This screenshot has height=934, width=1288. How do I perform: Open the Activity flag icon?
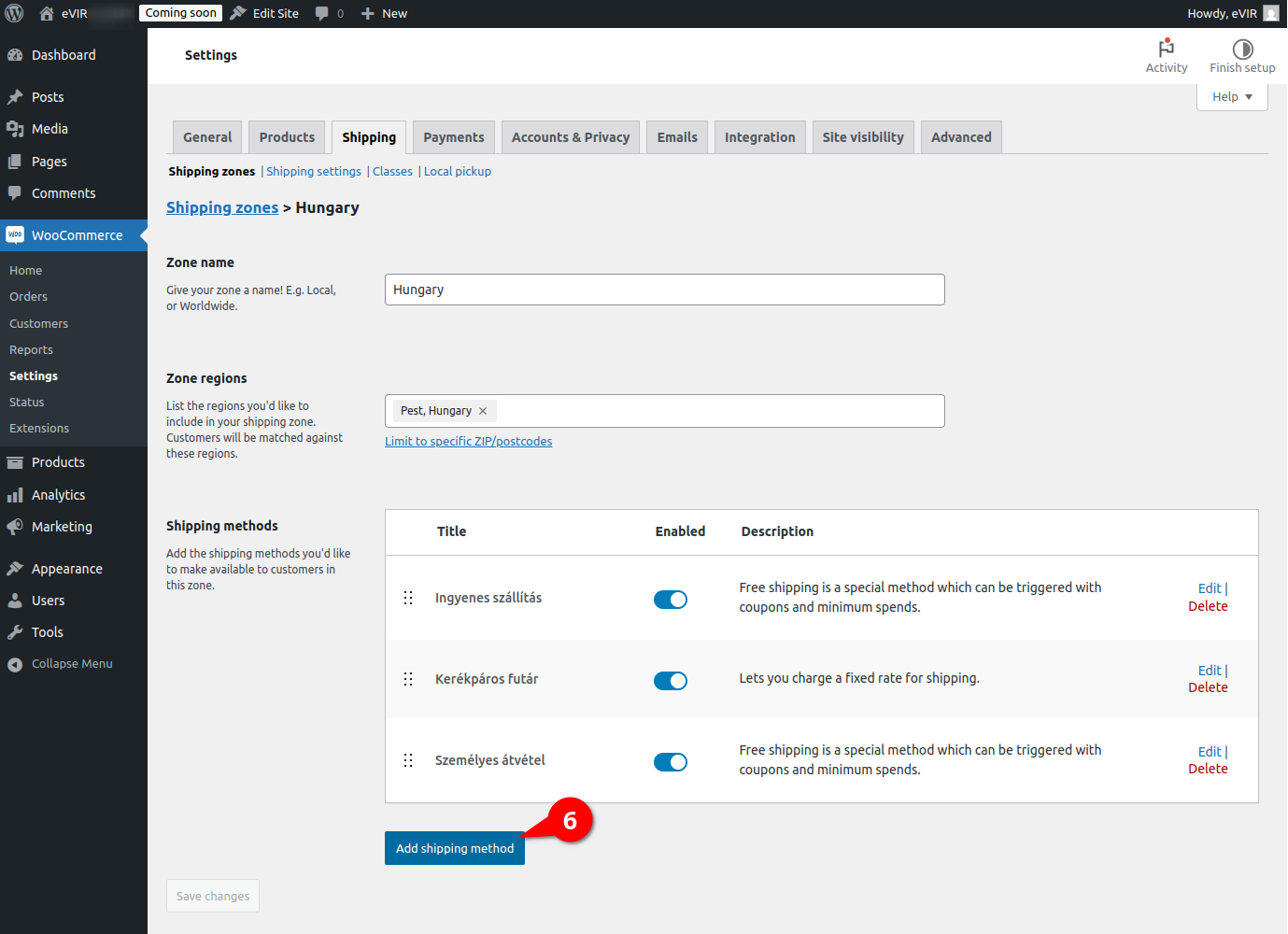click(x=1167, y=48)
